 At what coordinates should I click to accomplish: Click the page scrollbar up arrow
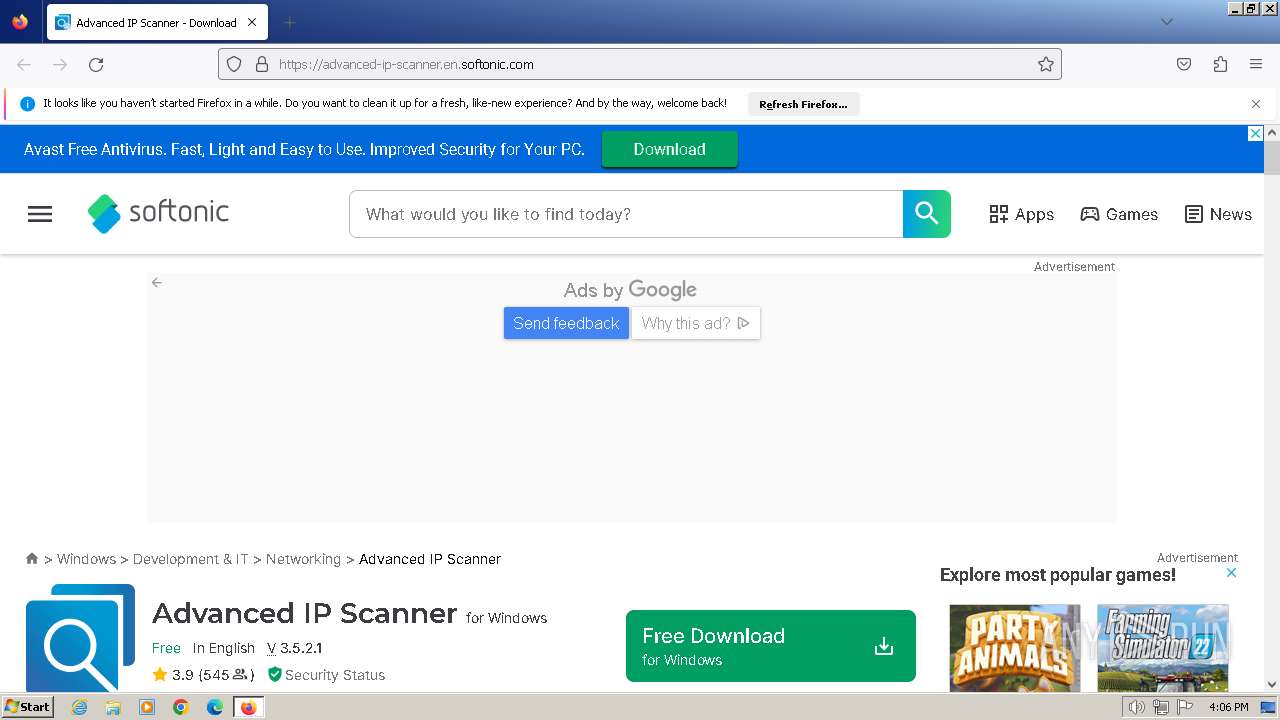tap(1272, 133)
